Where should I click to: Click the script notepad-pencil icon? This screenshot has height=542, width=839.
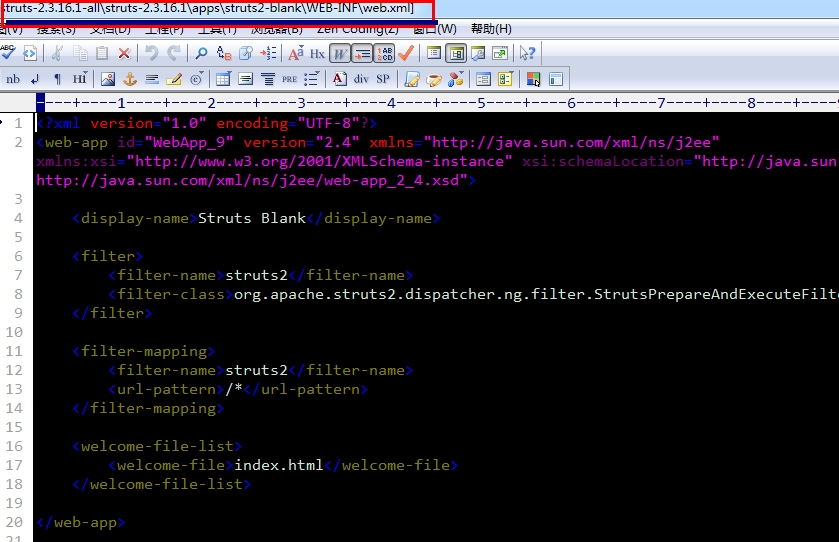point(411,79)
